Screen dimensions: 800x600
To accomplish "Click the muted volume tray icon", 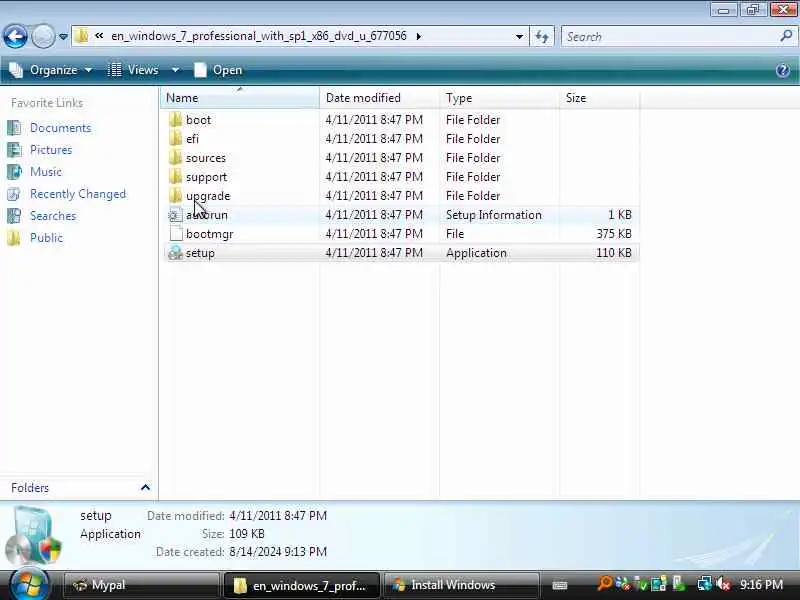I will tap(723, 584).
